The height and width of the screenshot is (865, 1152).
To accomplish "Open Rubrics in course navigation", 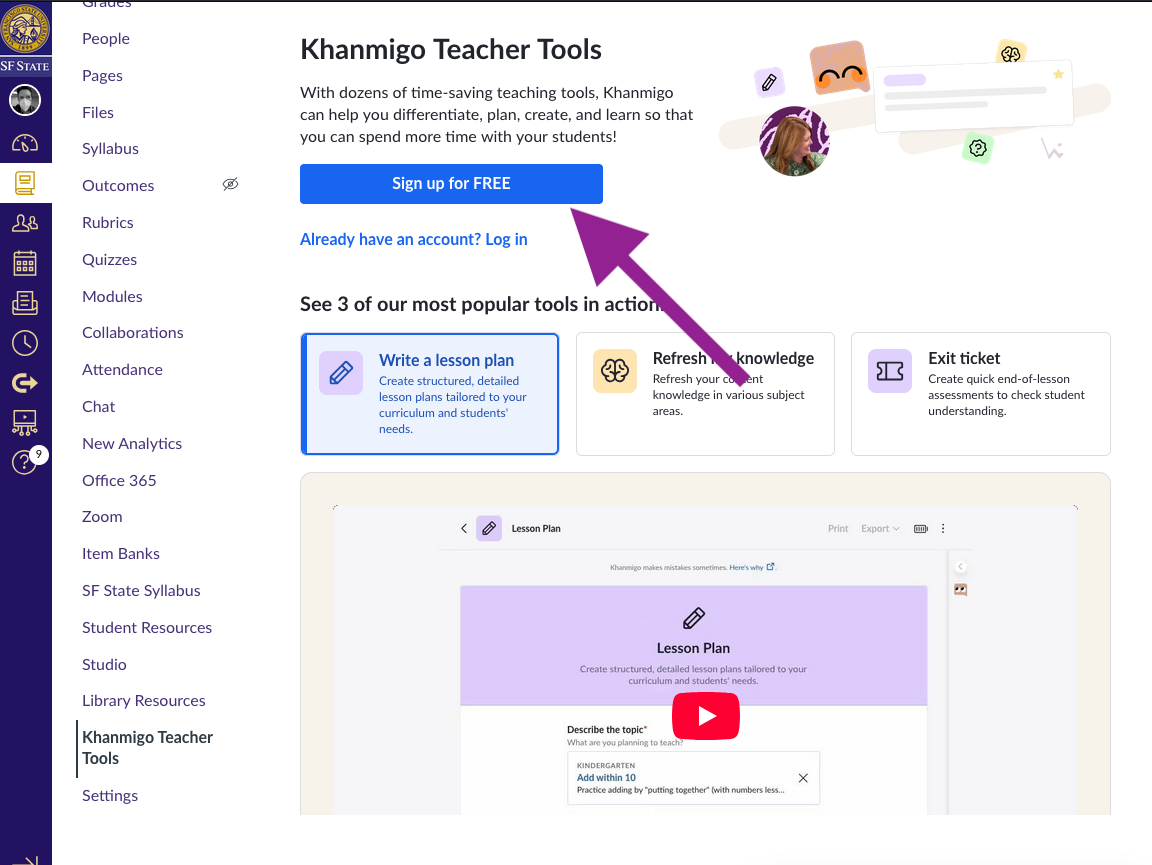I will click(108, 223).
